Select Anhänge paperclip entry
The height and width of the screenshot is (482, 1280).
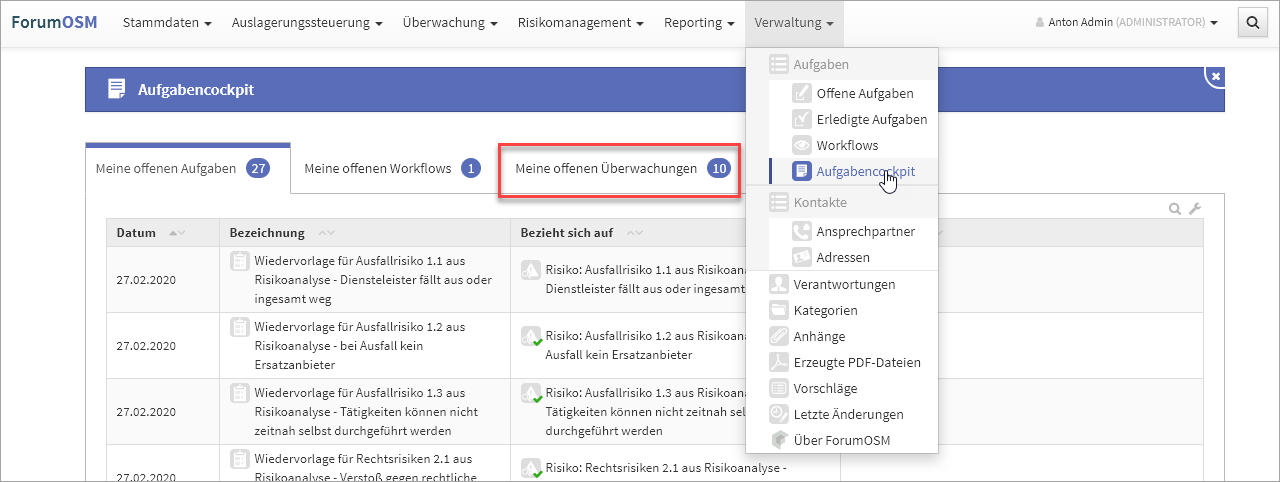point(819,336)
